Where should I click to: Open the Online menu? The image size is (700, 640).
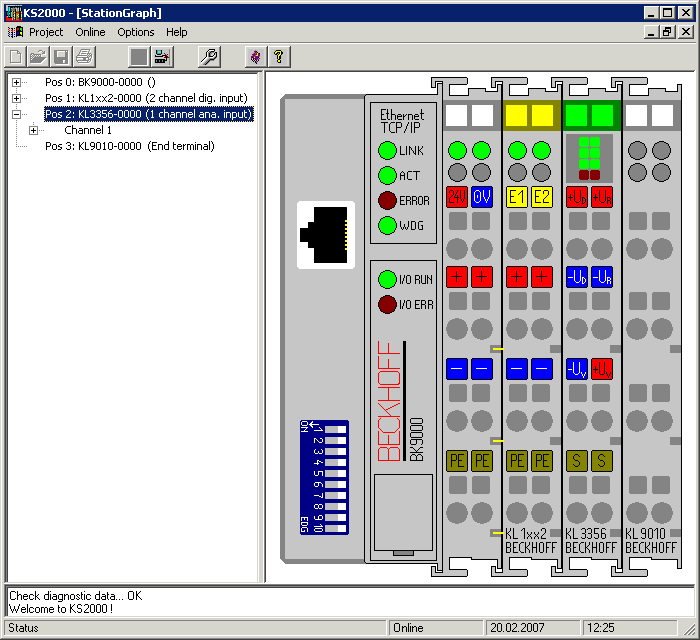pos(90,32)
